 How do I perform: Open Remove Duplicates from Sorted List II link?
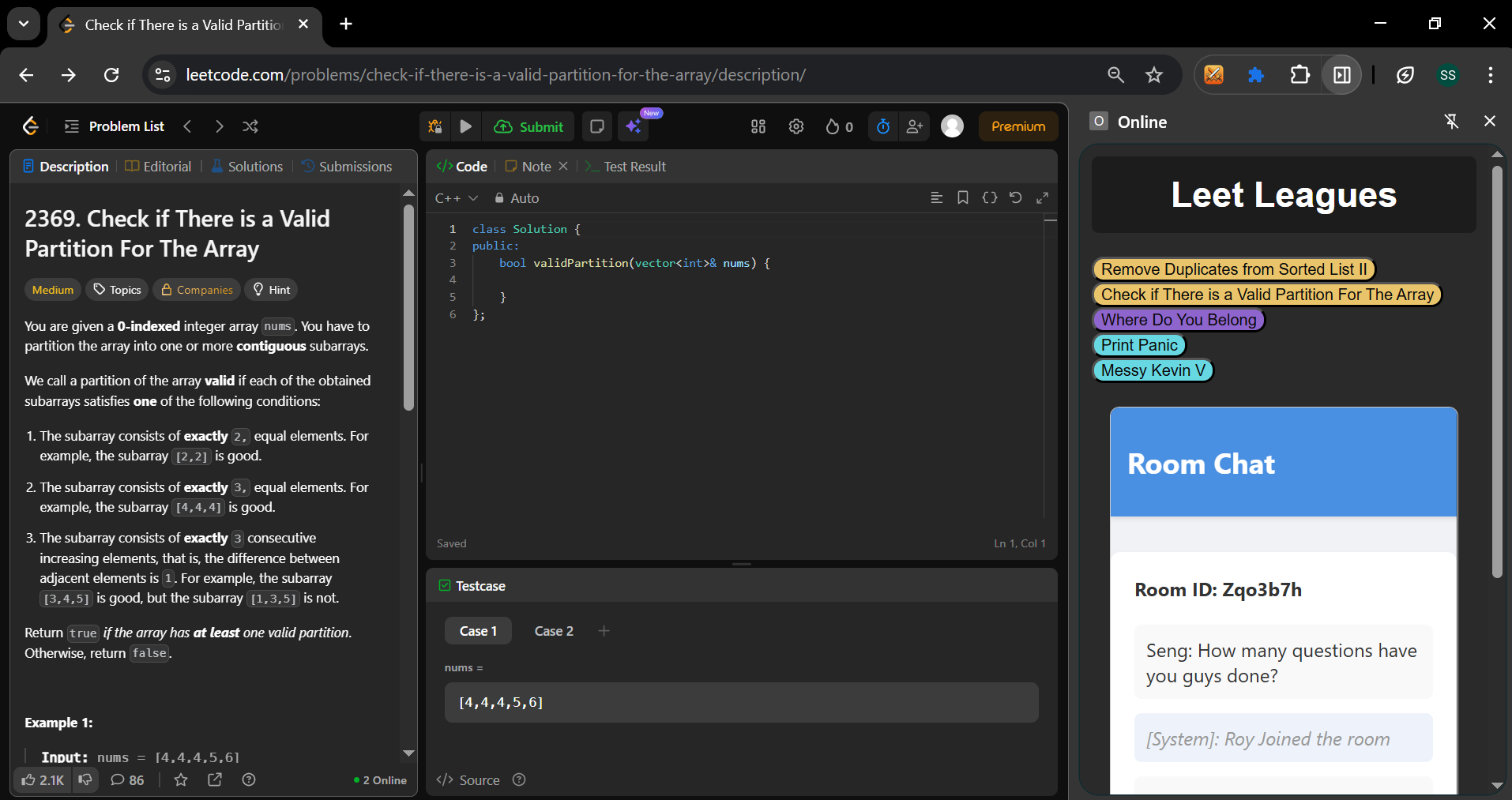1234,269
